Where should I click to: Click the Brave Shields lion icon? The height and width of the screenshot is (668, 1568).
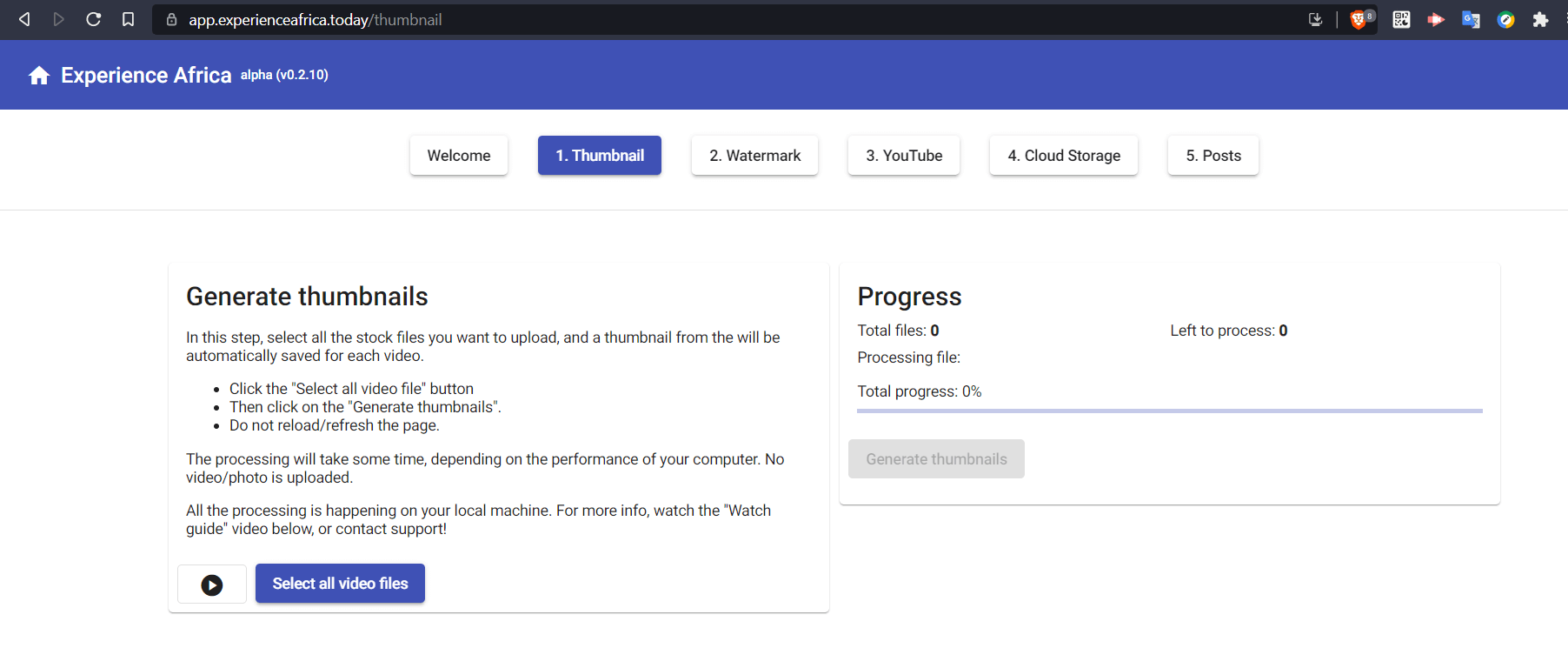1359,20
